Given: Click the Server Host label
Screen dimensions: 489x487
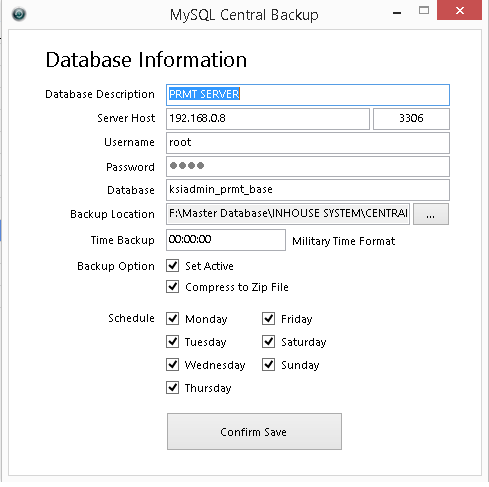Looking at the screenshot, I should [x=126, y=118].
